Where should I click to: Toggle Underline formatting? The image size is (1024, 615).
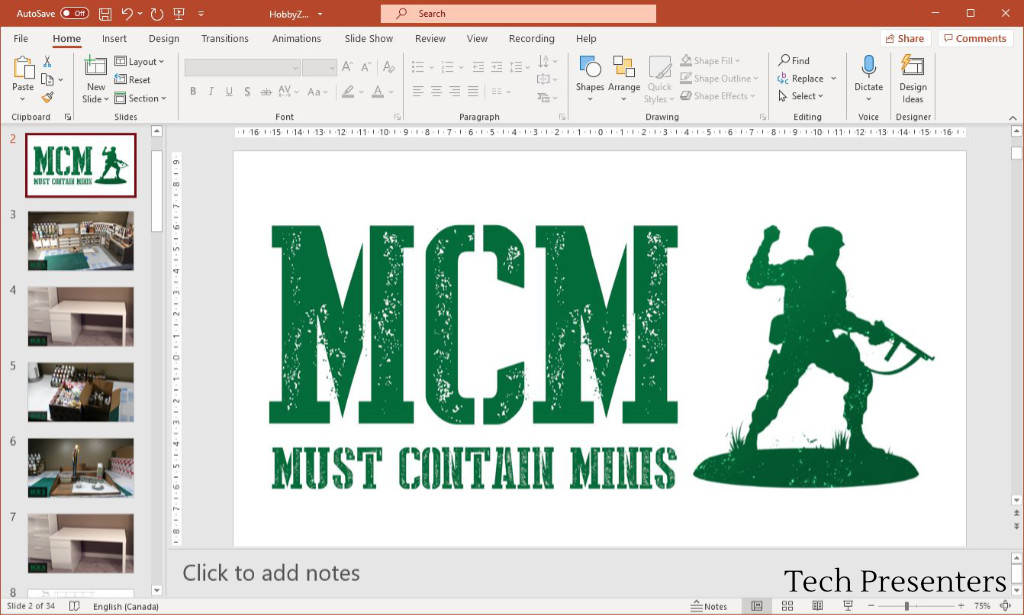tap(229, 91)
